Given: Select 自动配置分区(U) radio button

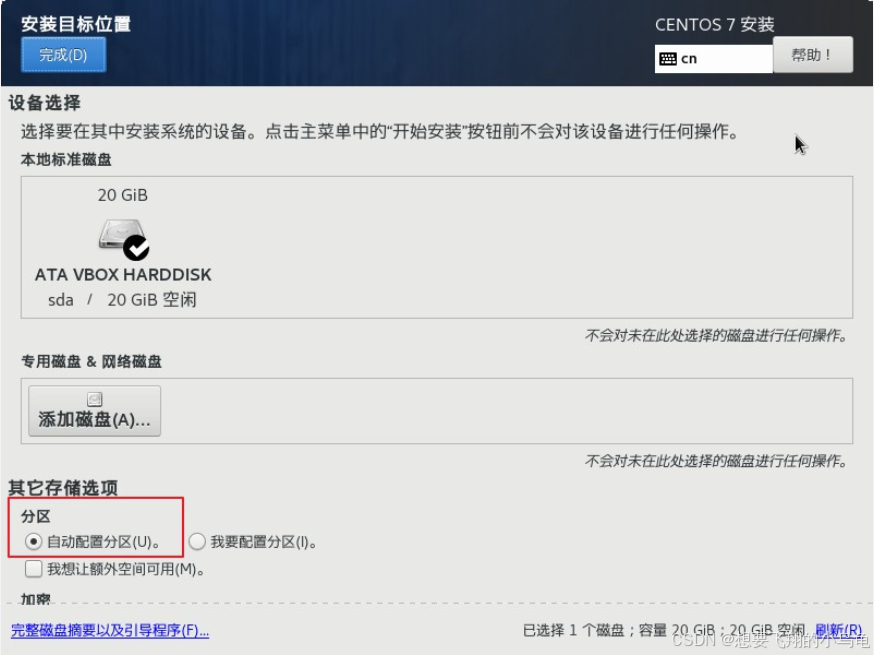Looking at the screenshot, I should pyautogui.click(x=33, y=541).
